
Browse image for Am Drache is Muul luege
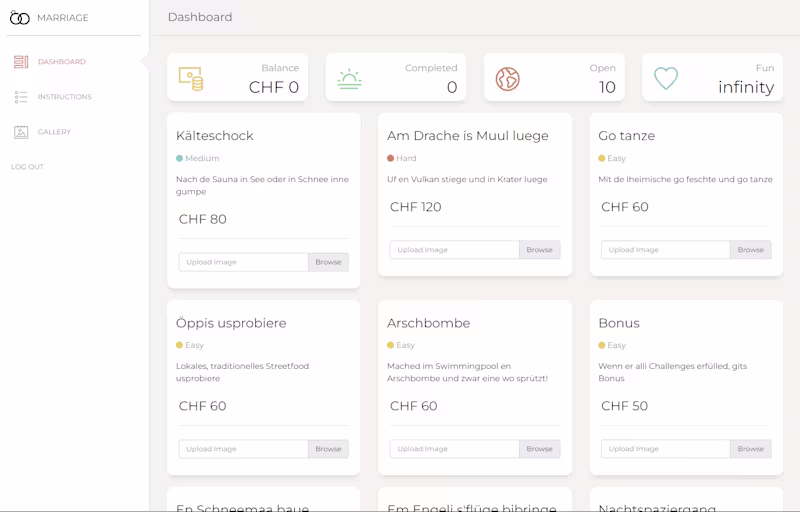click(539, 250)
